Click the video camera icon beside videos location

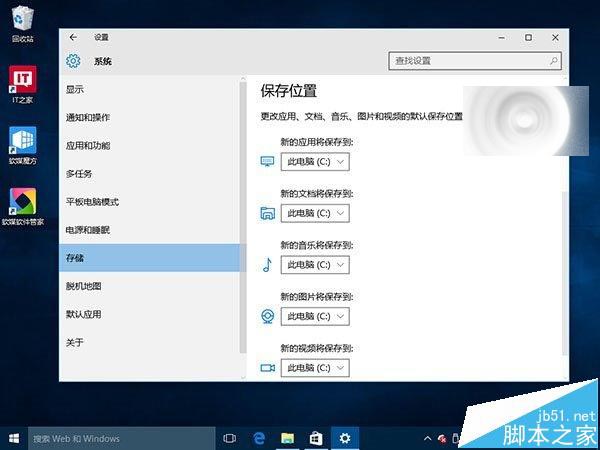[267, 368]
